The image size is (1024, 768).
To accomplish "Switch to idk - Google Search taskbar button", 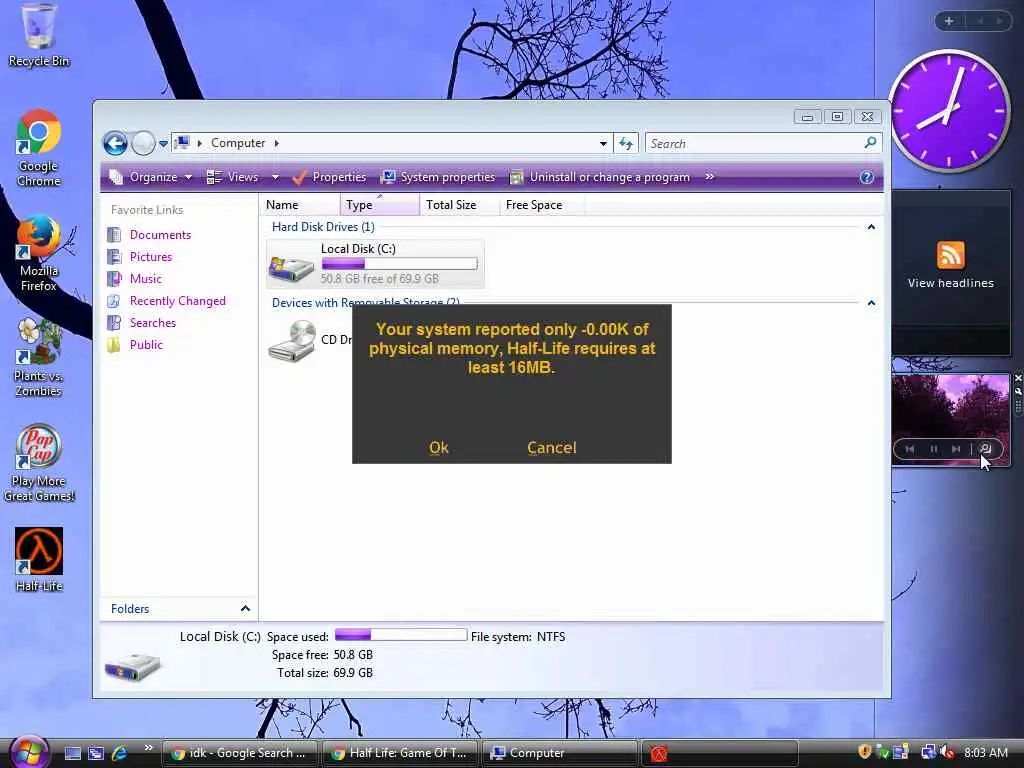I will (239, 753).
